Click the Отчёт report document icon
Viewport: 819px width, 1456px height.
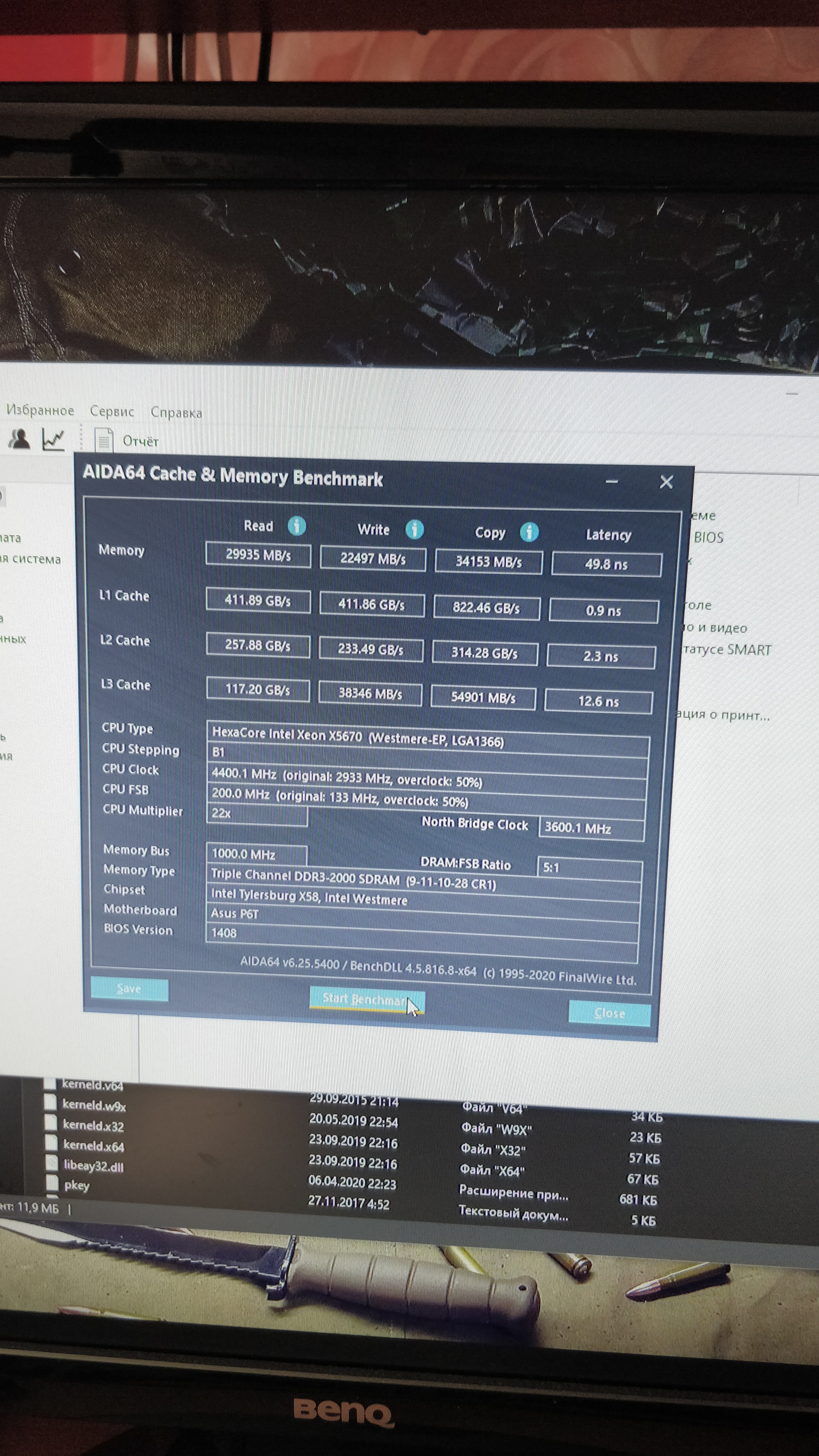[103, 440]
